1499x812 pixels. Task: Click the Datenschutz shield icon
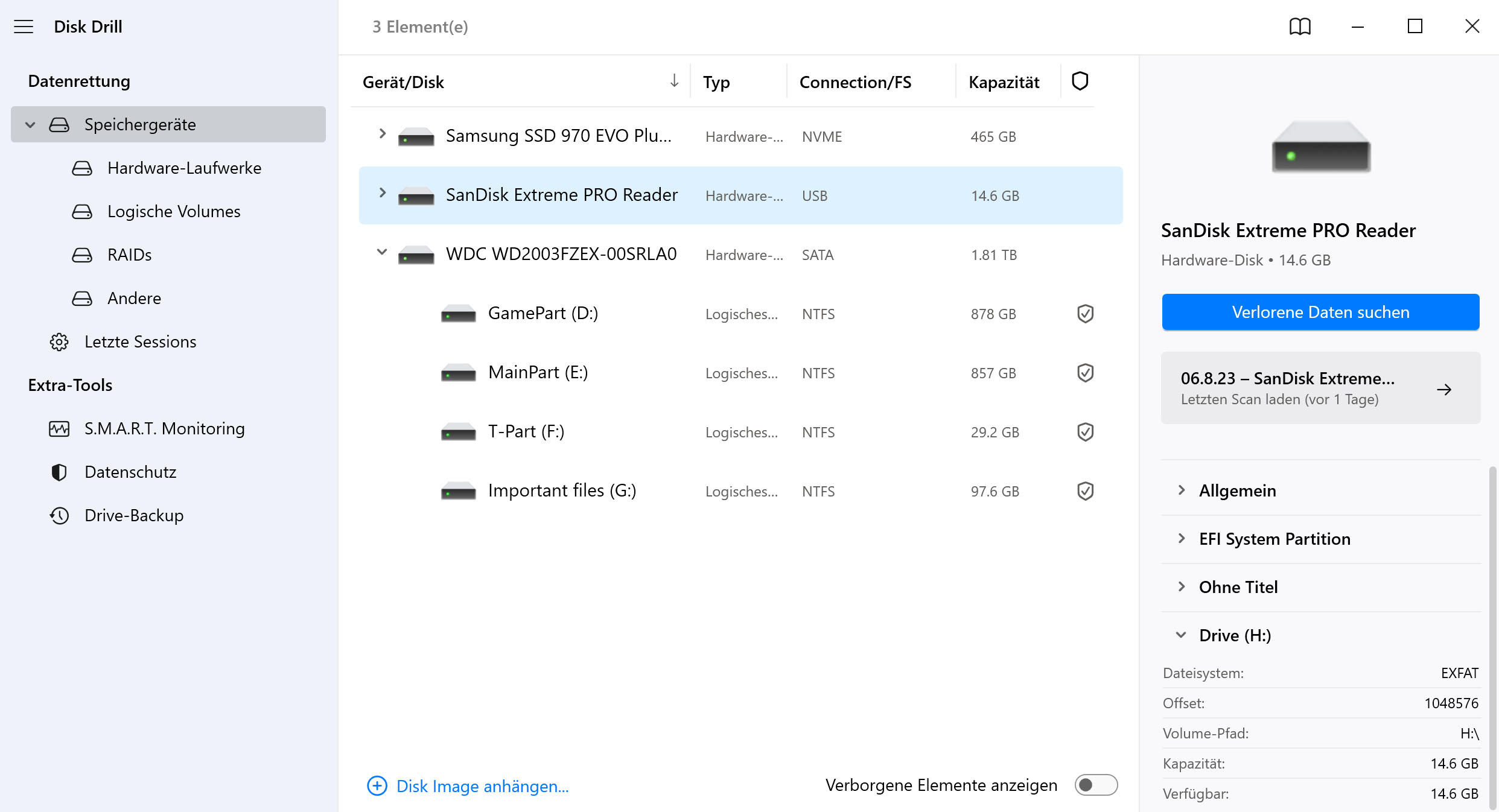59,472
